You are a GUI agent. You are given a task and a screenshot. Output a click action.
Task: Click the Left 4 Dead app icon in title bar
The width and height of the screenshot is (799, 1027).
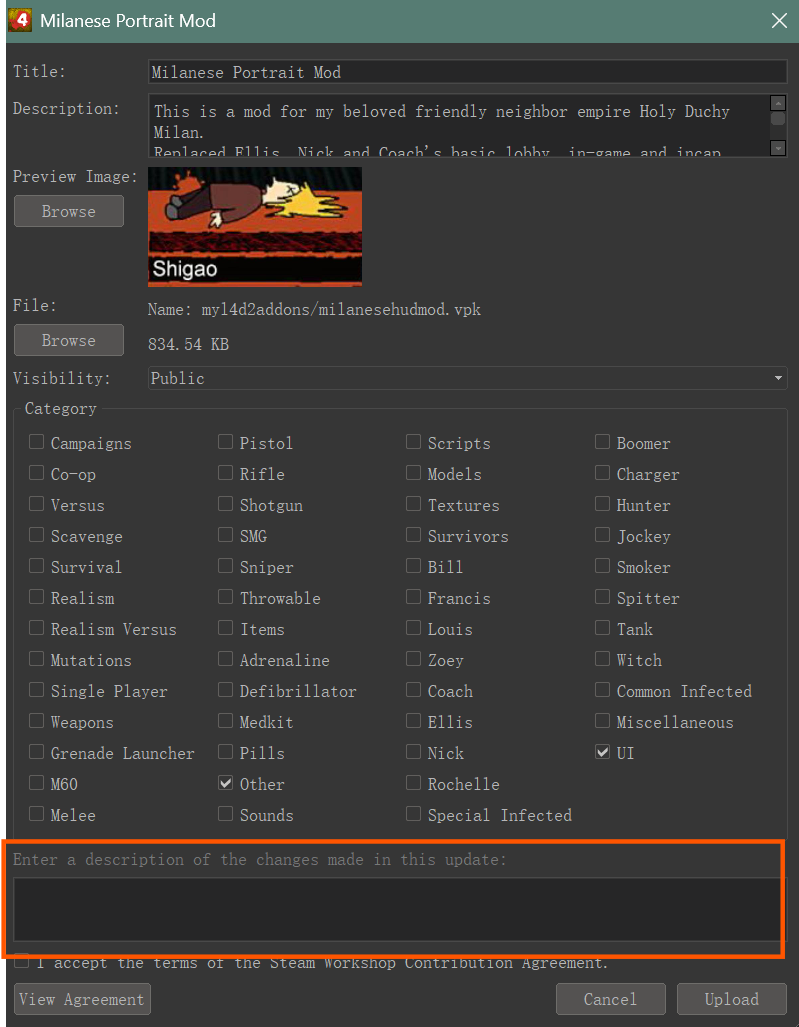[x=20, y=20]
